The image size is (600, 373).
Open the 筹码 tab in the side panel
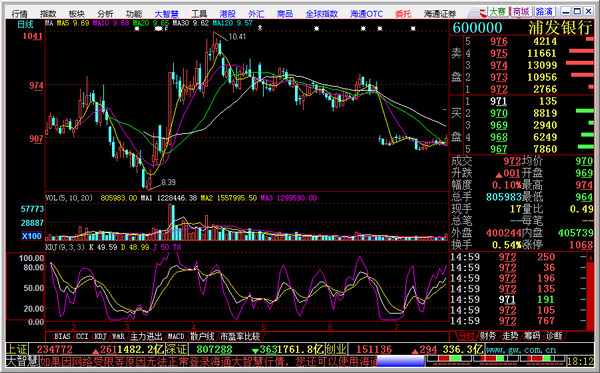click(532, 336)
